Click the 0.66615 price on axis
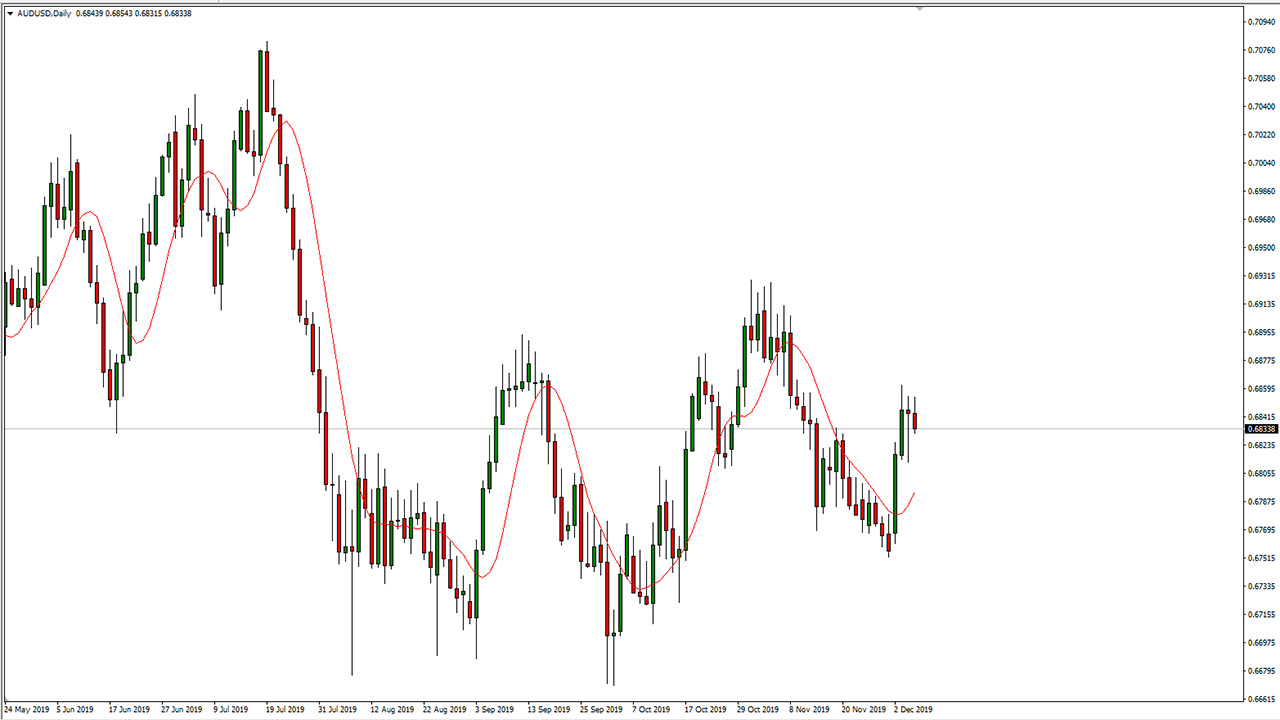 click(x=1259, y=699)
